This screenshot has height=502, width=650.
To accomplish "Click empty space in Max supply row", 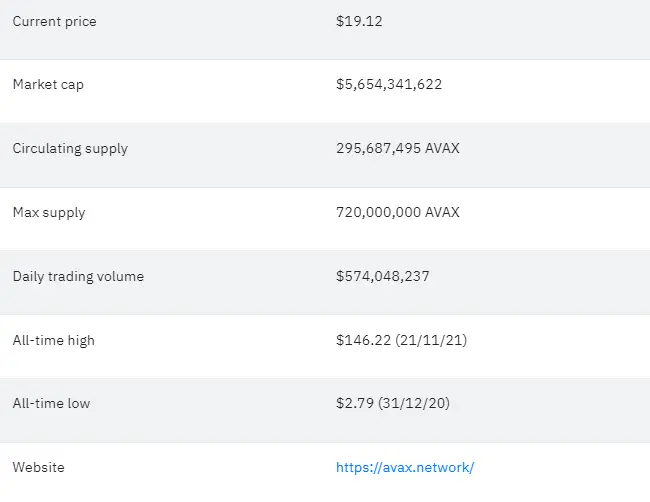I will 555,219.
